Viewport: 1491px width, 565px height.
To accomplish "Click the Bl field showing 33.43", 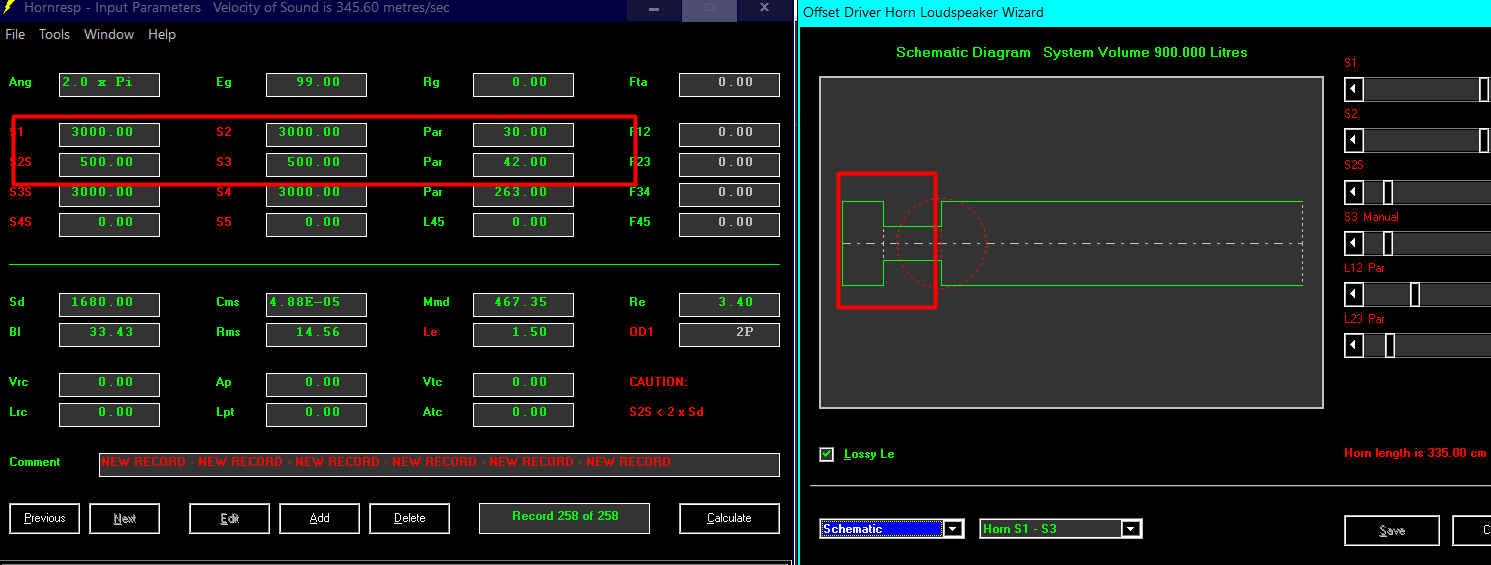I will click(x=109, y=334).
